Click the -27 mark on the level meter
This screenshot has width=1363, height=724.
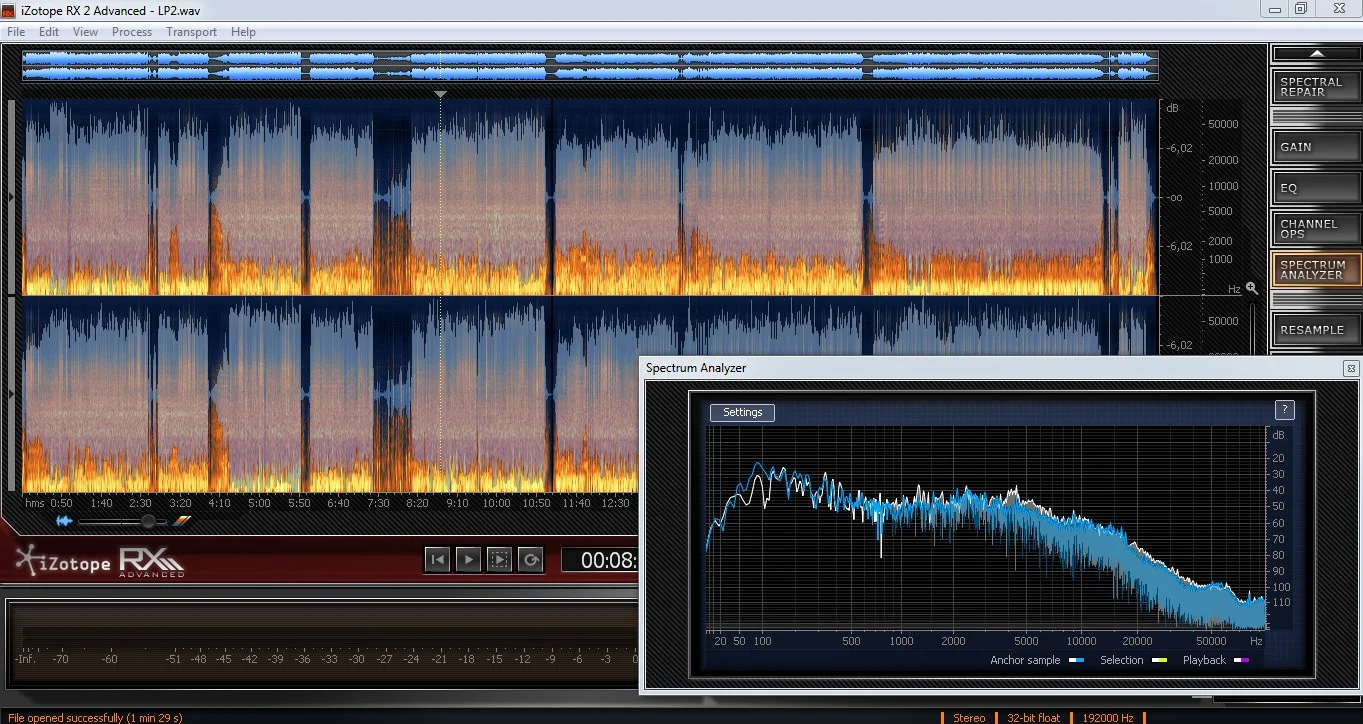pyautogui.click(x=384, y=659)
